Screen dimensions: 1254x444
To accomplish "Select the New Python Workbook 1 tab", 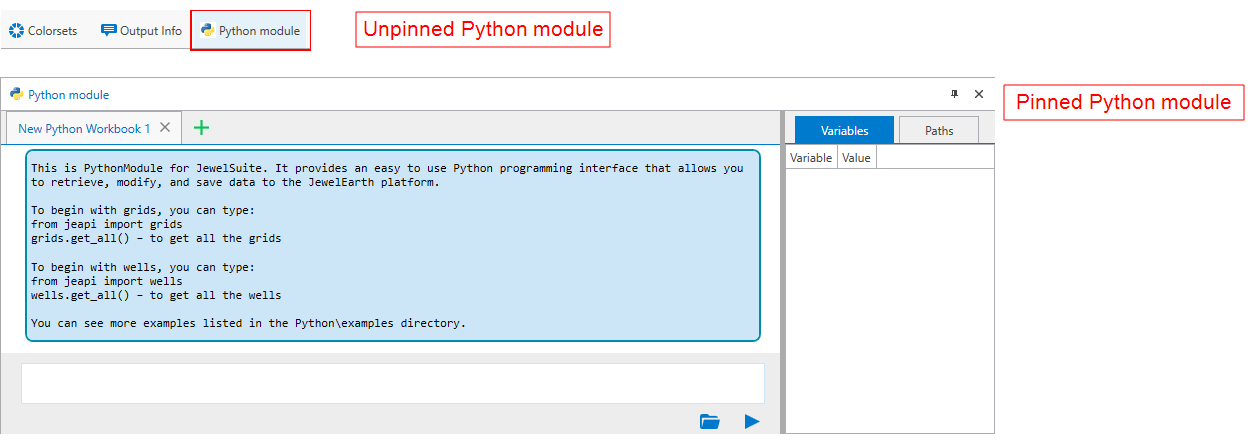I will click(84, 128).
